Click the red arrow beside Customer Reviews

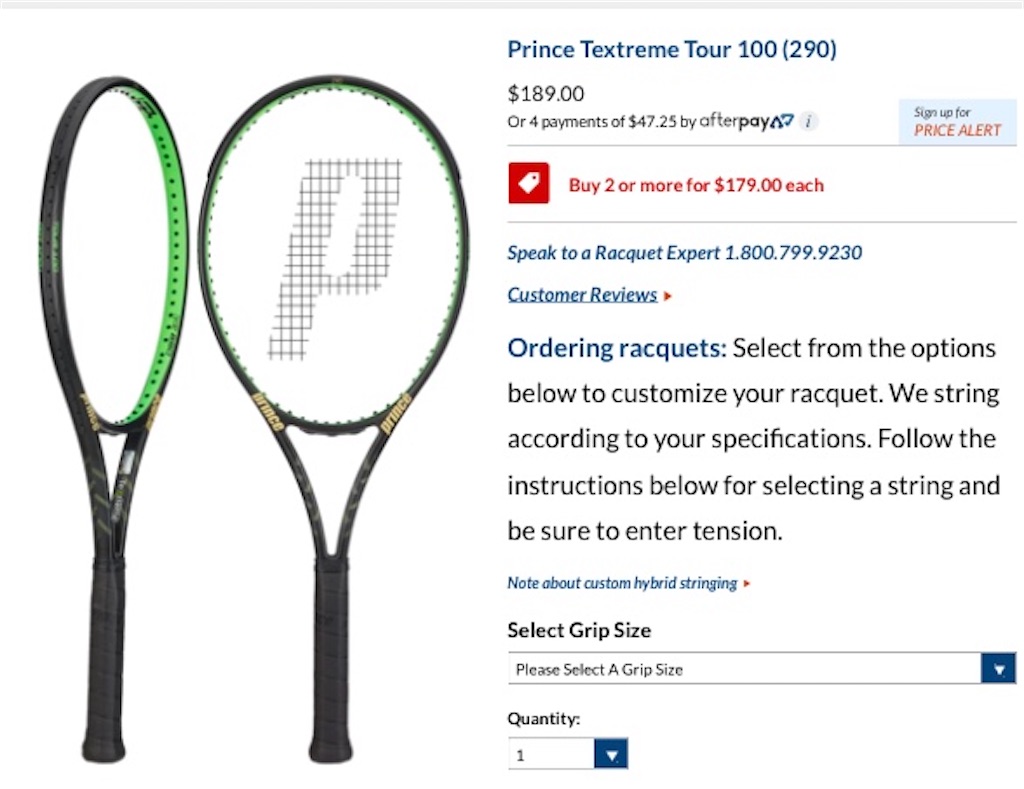(x=667, y=296)
